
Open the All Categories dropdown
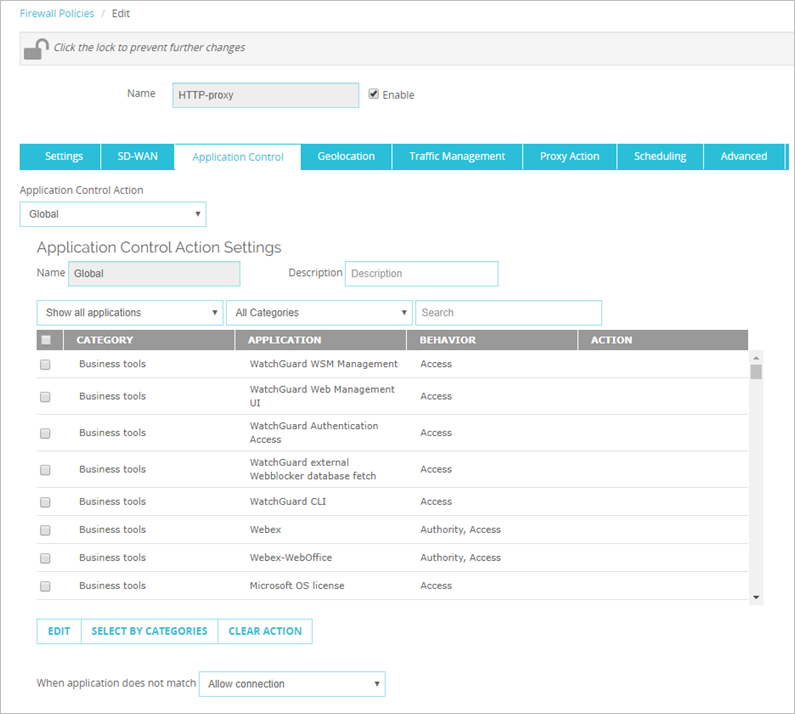(x=319, y=313)
